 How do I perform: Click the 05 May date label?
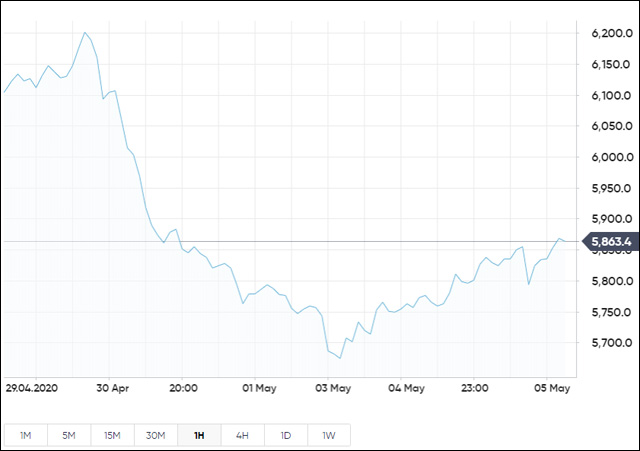pos(552,388)
